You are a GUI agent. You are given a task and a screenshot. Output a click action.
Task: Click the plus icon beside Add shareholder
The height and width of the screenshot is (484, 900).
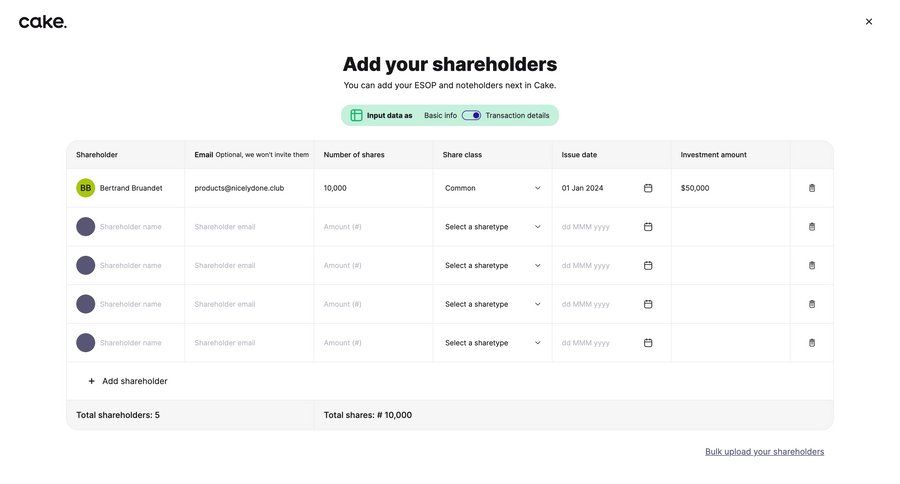click(x=92, y=381)
